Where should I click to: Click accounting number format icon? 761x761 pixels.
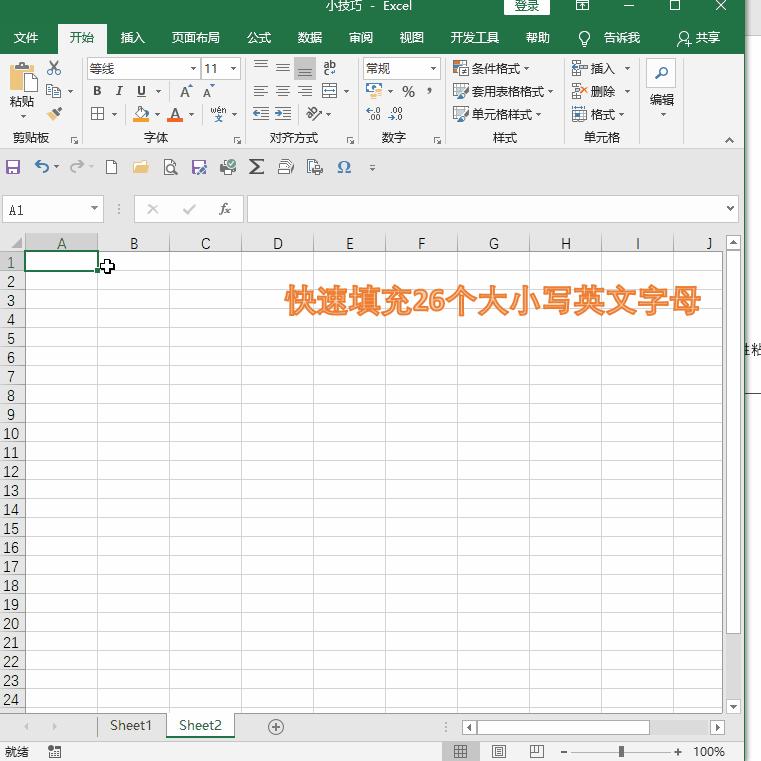coord(374,91)
